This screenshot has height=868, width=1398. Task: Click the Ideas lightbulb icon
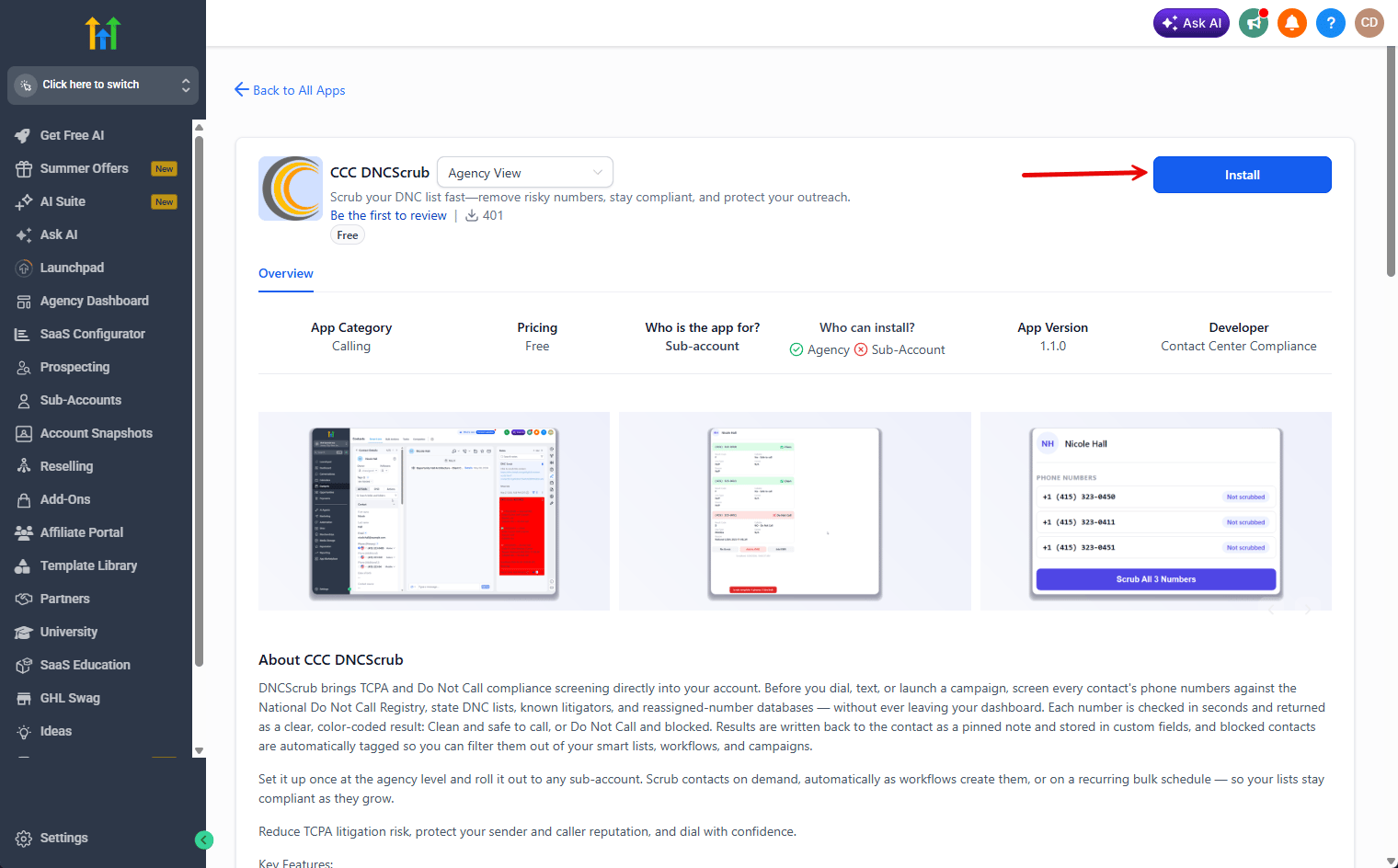(24, 732)
